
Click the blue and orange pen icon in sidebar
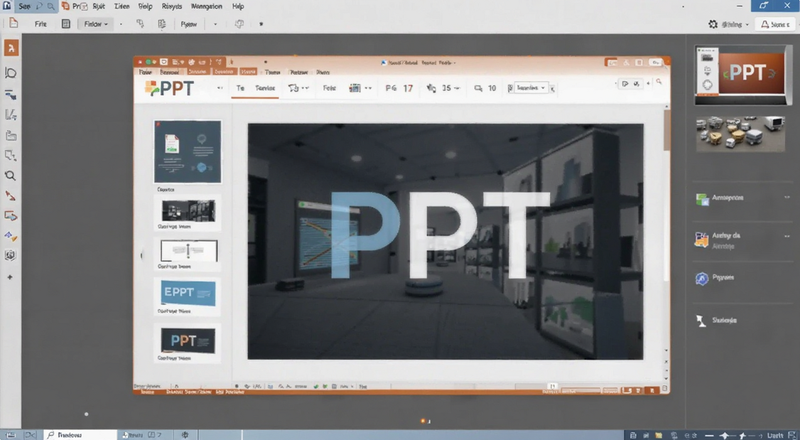tap(11, 237)
